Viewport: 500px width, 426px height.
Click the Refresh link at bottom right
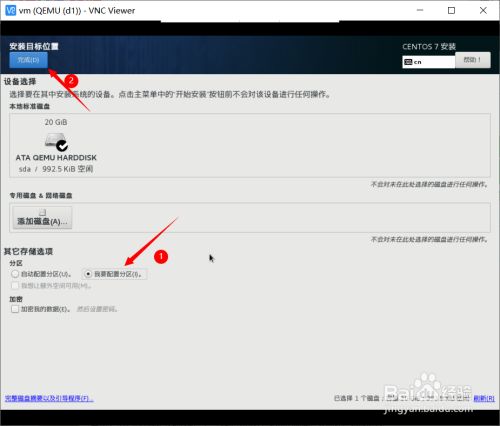click(484, 398)
